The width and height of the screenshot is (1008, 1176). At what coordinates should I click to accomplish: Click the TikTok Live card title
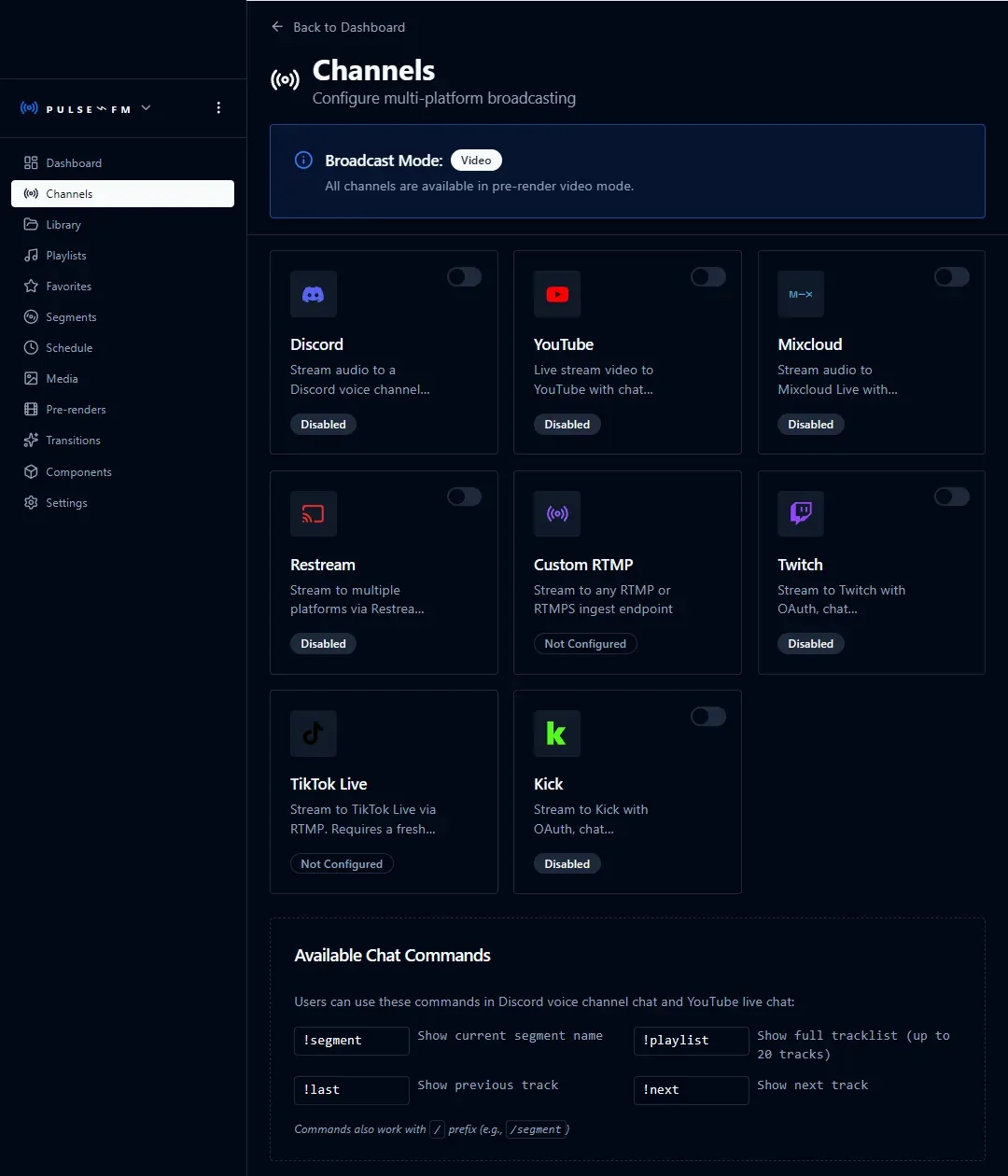pyautogui.click(x=329, y=784)
